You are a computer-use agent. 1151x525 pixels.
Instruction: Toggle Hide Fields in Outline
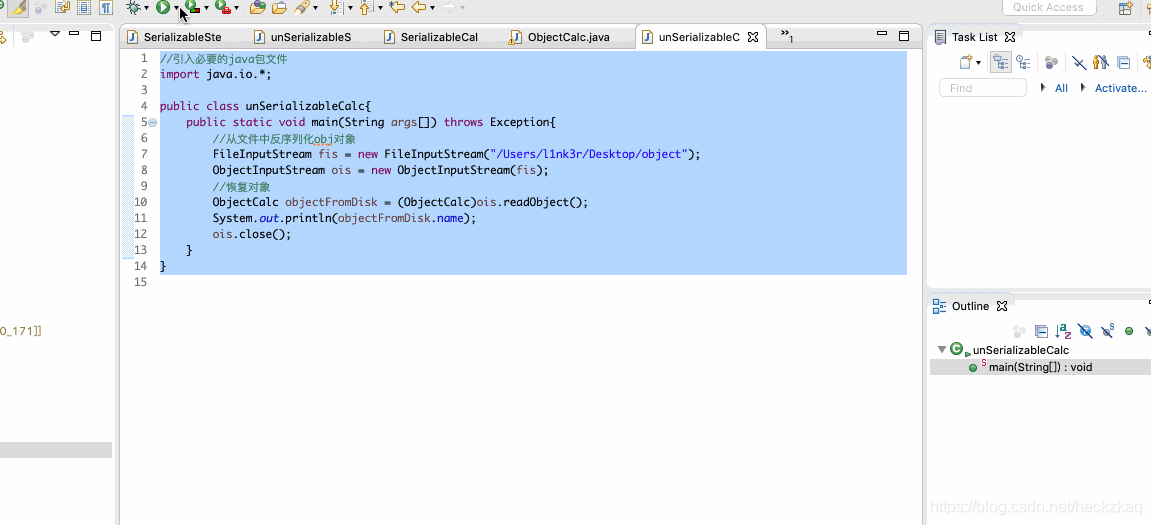tap(1086, 331)
